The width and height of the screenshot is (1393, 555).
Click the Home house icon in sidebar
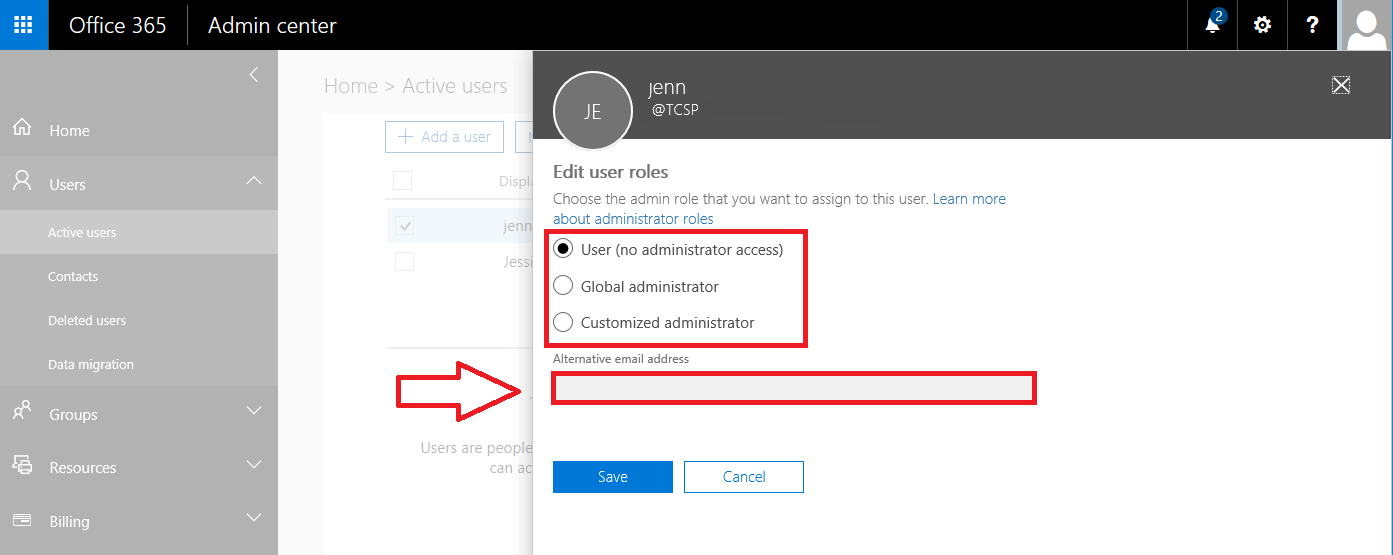pyautogui.click(x=22, y=130)
